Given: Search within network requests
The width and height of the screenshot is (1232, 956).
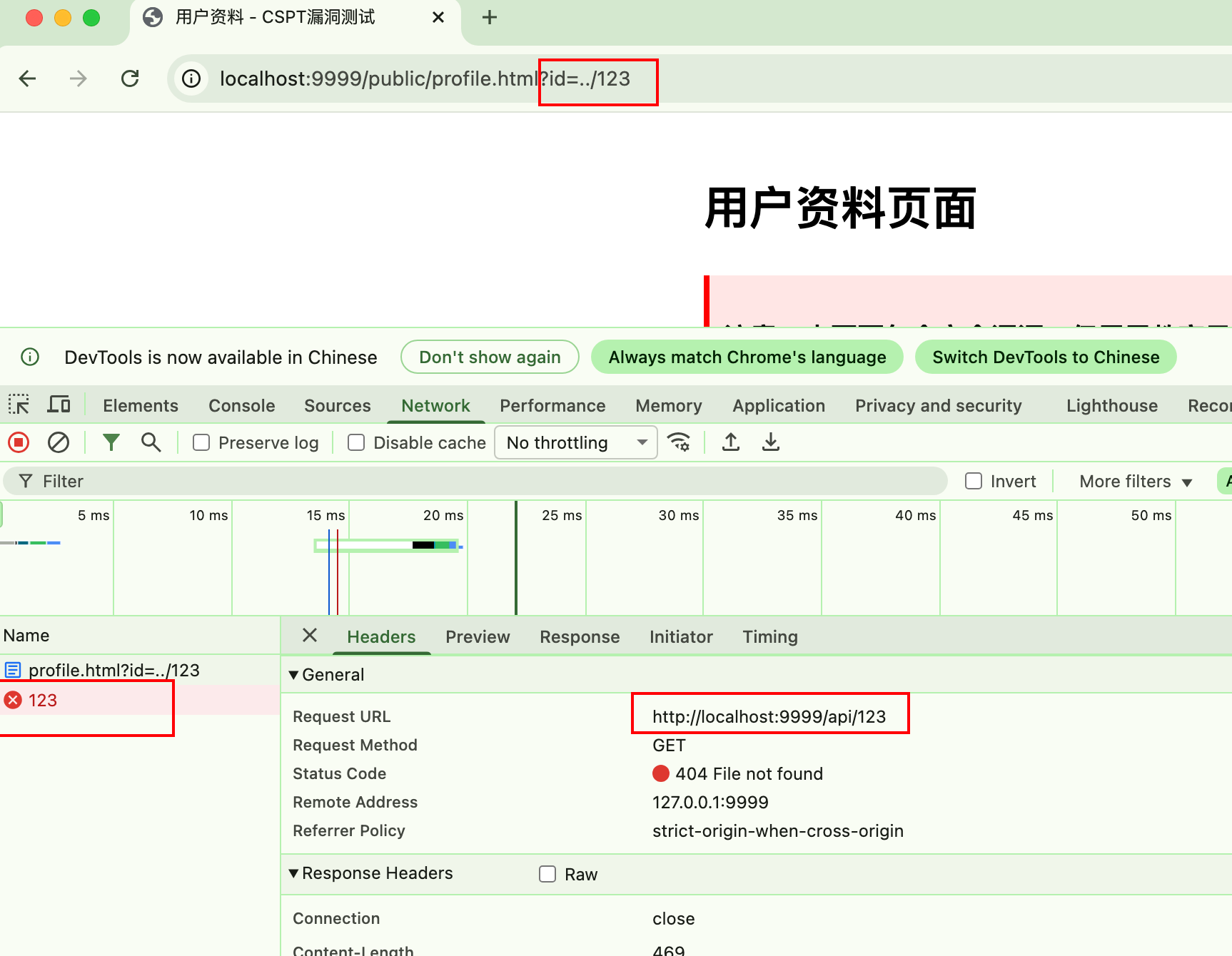Looking at the screenshot, I should pyautogui.click(x=151, y=442).
